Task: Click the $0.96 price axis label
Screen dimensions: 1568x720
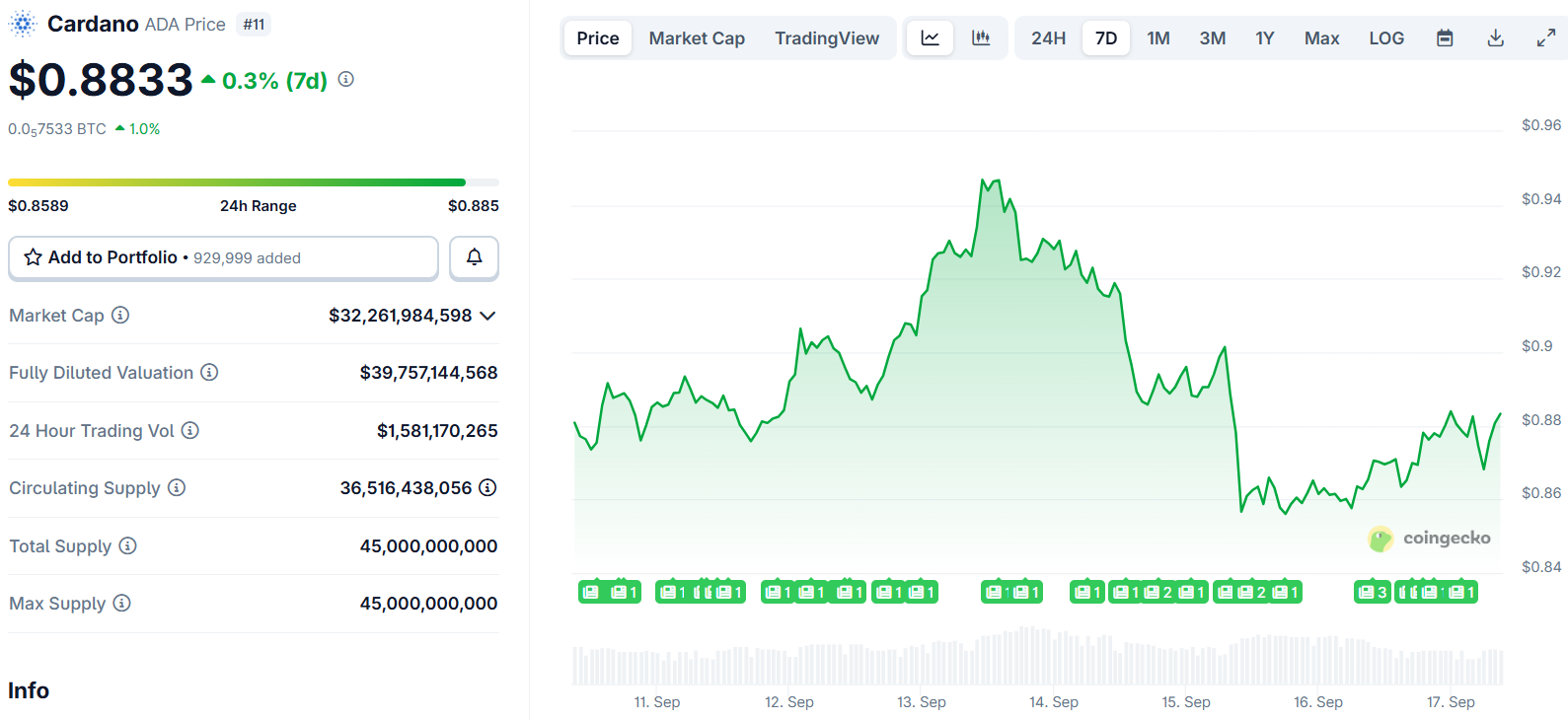Action: [1541, 125]
